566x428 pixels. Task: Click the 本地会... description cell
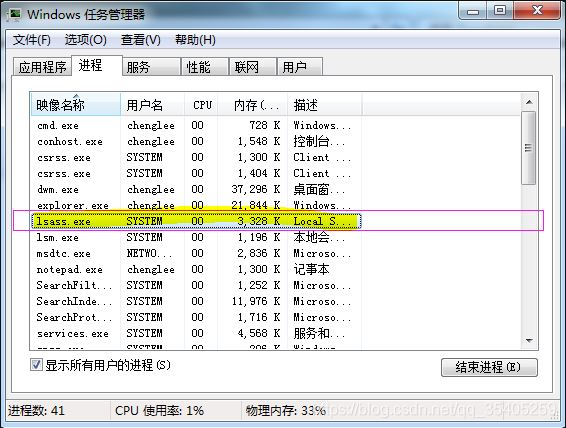click(x=319, y=237)
